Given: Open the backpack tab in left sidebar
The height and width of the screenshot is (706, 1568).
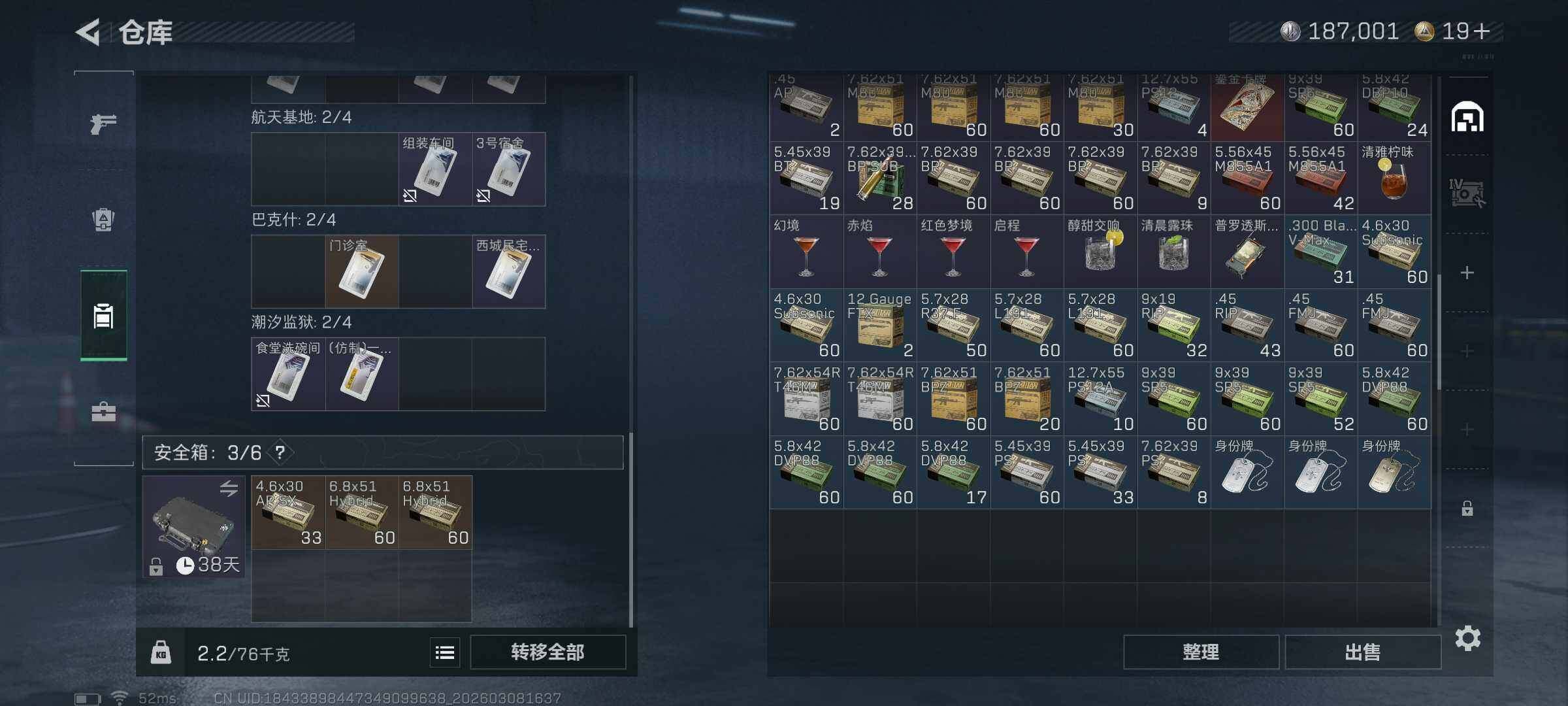Looking at the screenshot, I should [x=103, y=220].
